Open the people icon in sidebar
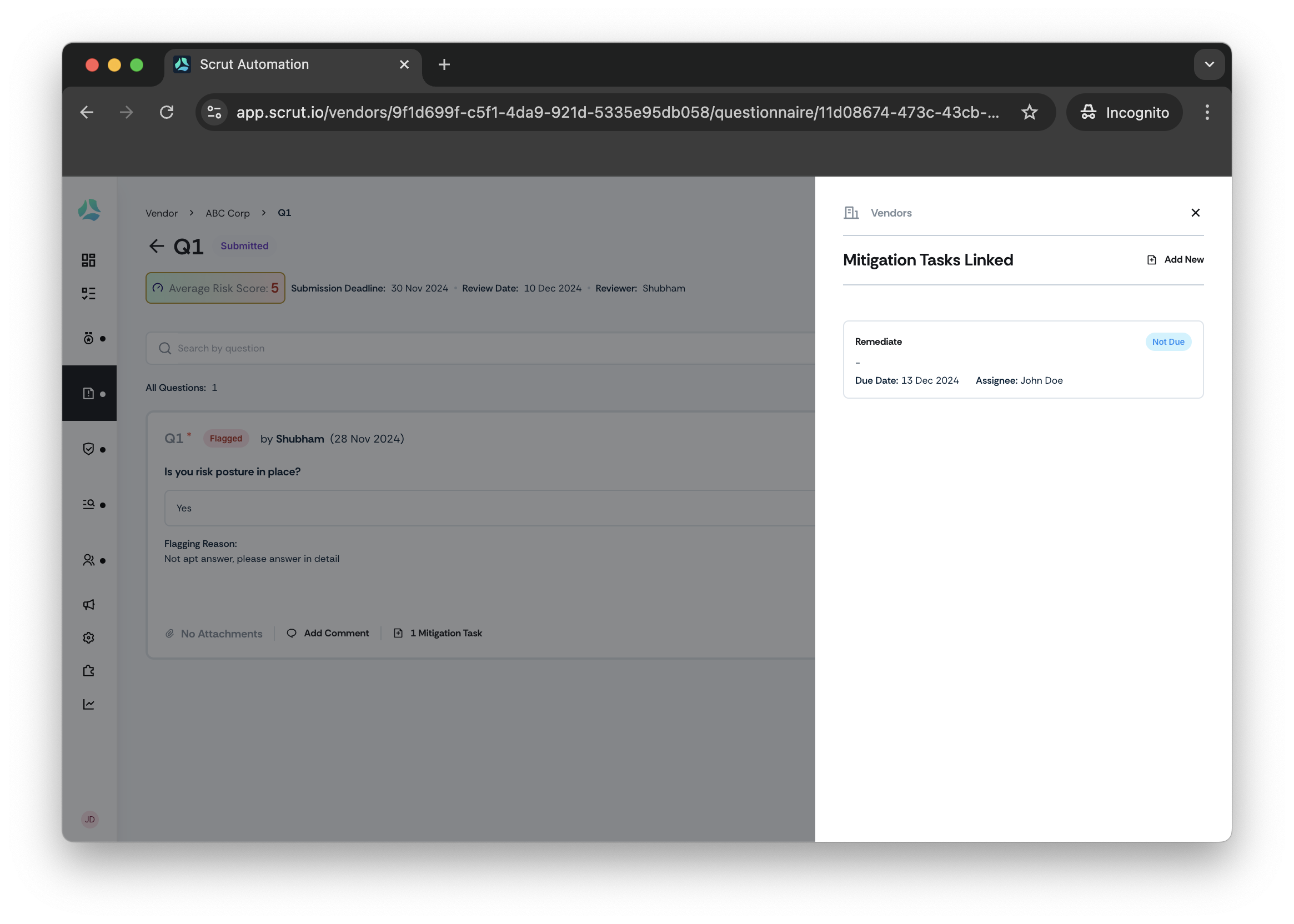 [88, 560]
